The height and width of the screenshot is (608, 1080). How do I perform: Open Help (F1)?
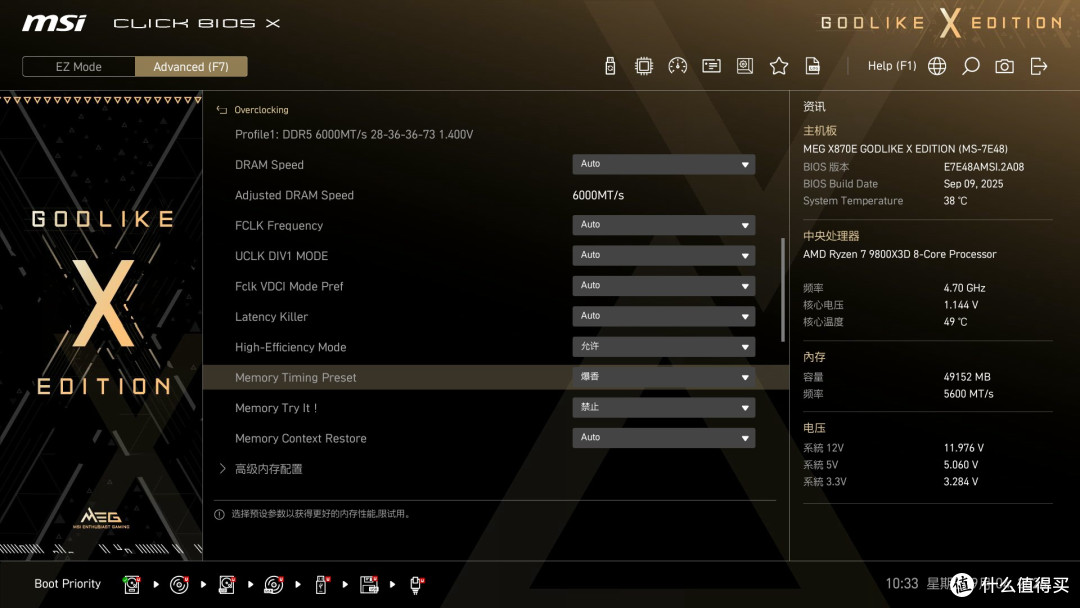(x=892, y=66)
